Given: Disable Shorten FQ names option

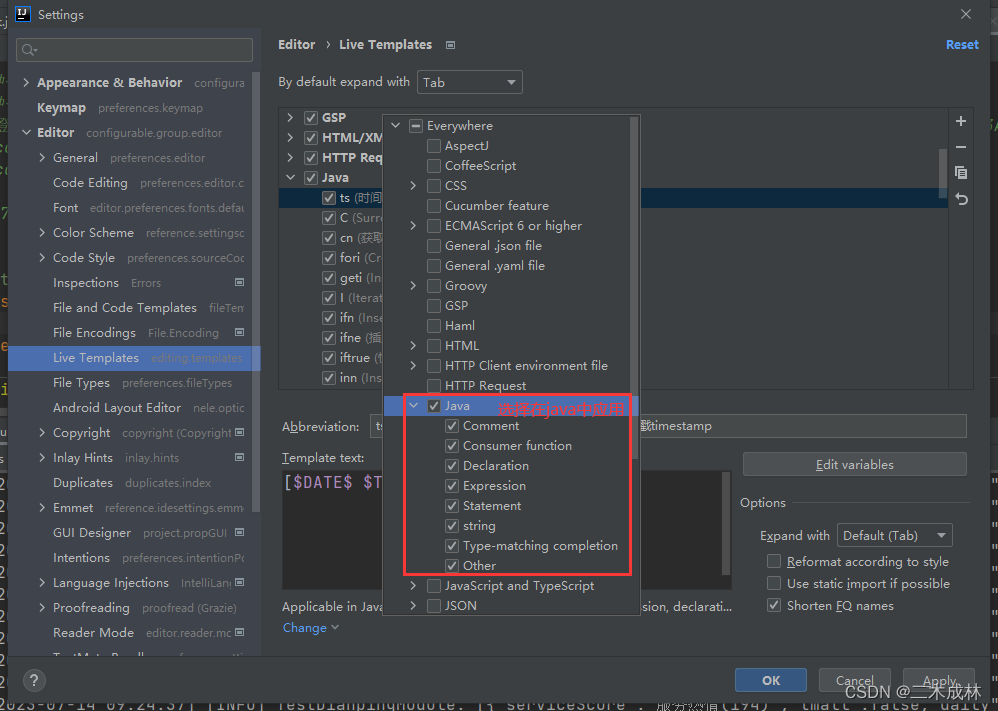Looking at the screenshot, I should (x=774, y=605).
